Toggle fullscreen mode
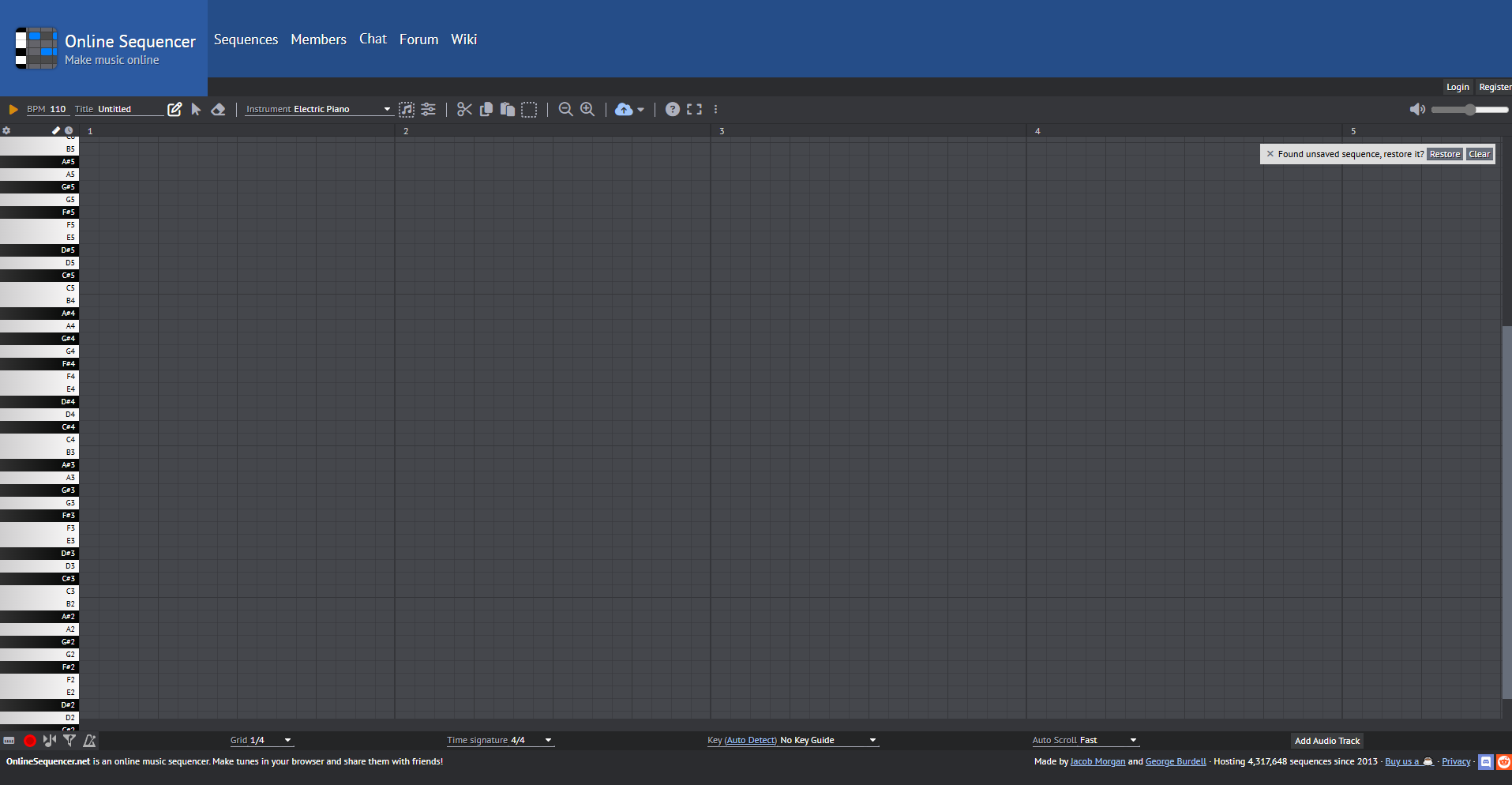The height and width of the screenshot is (785, 1512). [694, 110]
